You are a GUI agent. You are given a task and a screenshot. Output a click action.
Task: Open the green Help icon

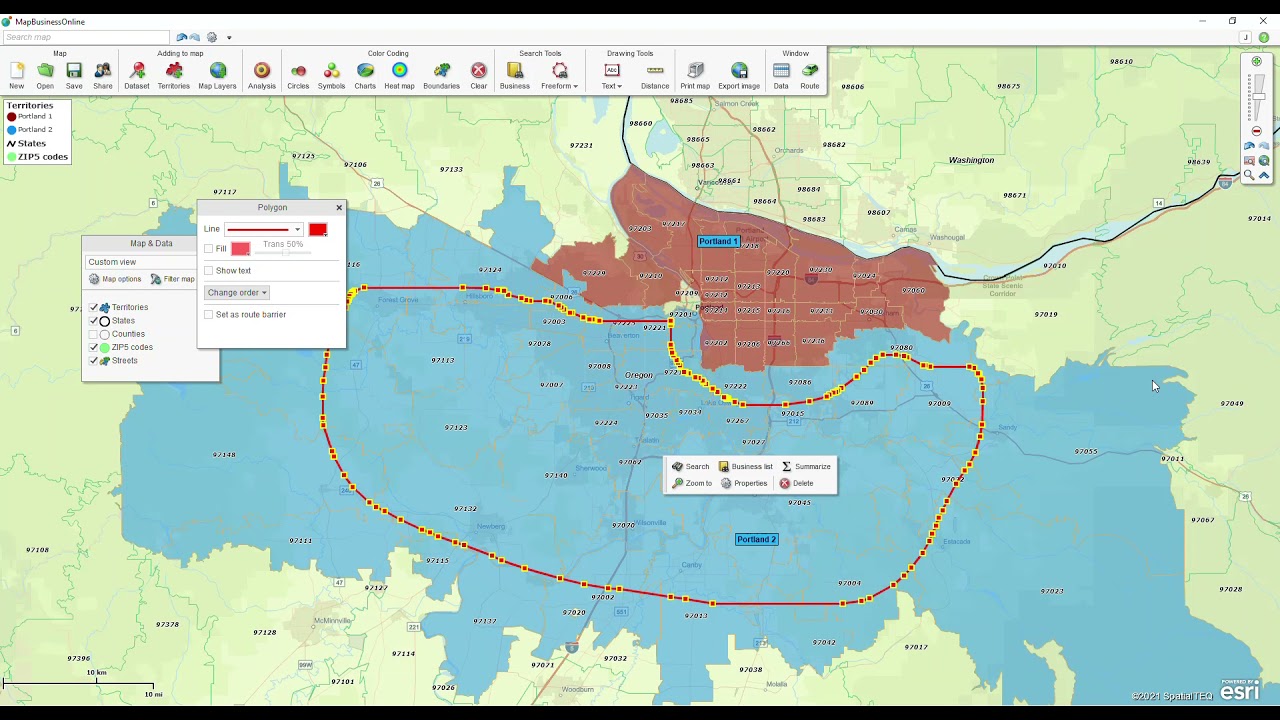pyautogui.click(x=1264, y=38)
